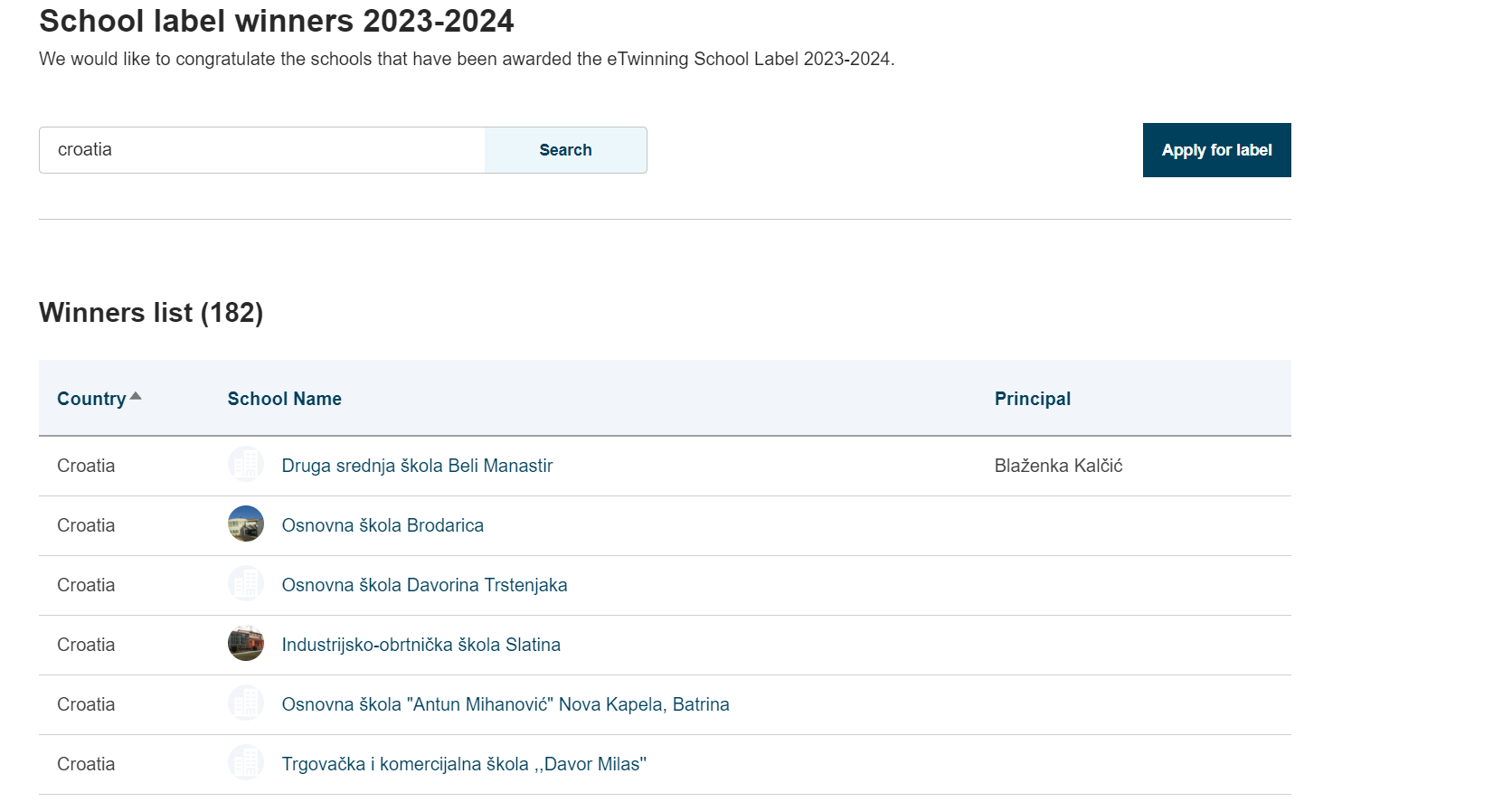Screen dimensions: 1512x802
Task: Click the Apply for label button
Action: coord(1217,150)
